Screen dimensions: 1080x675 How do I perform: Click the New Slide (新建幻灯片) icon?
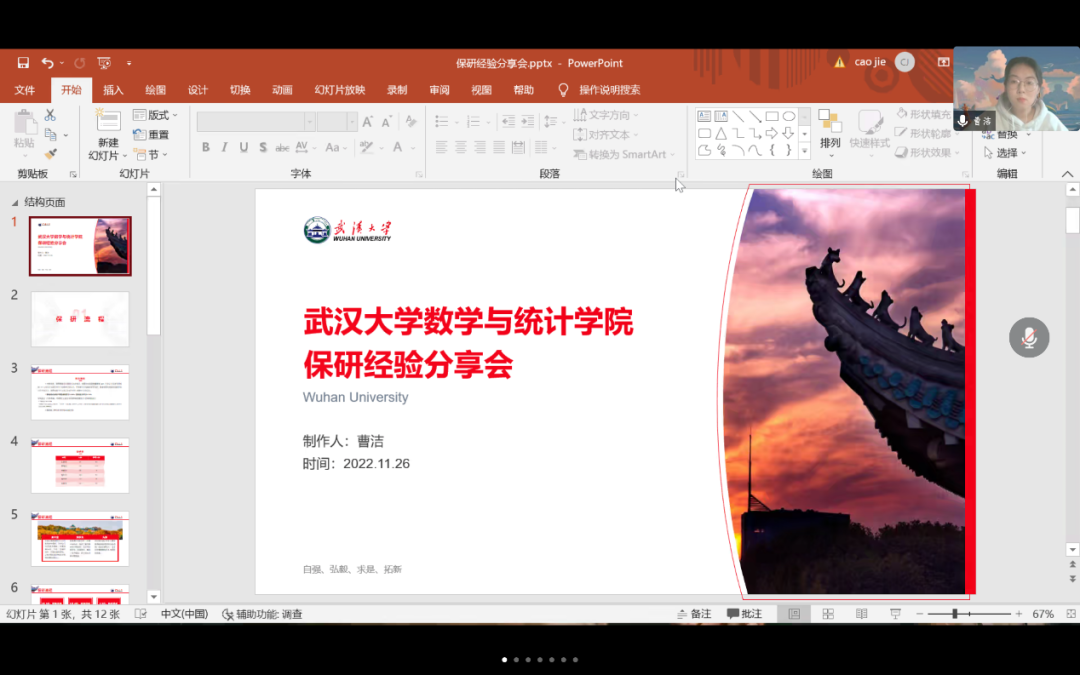[107, 122]
